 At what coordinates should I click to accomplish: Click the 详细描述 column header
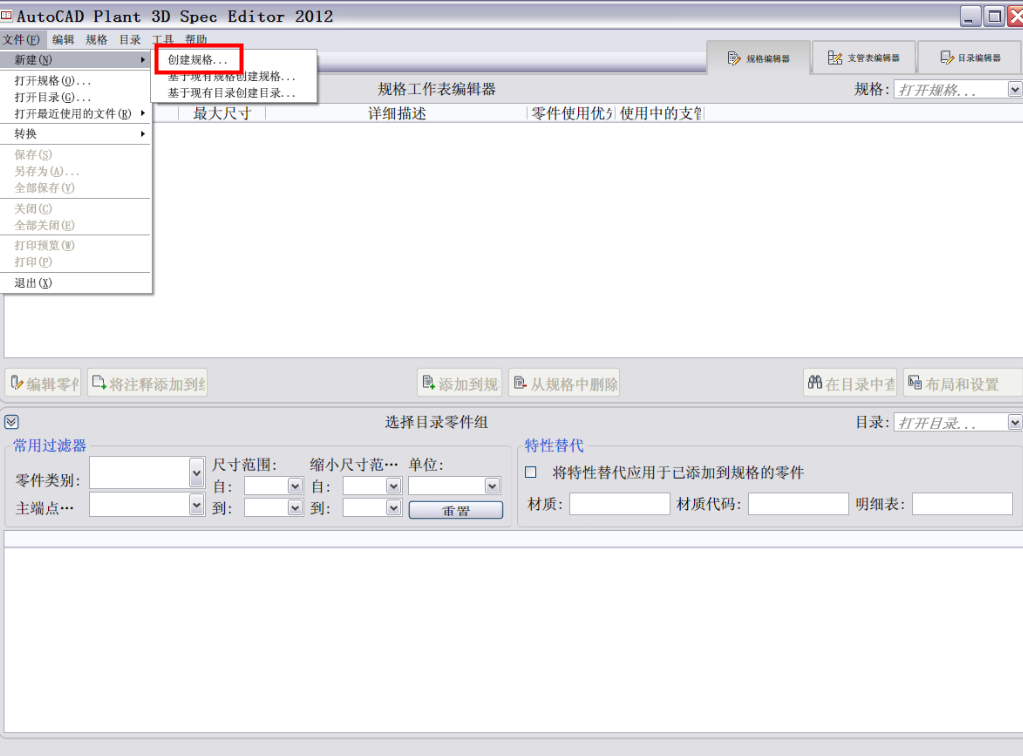[x=397, y=113]
